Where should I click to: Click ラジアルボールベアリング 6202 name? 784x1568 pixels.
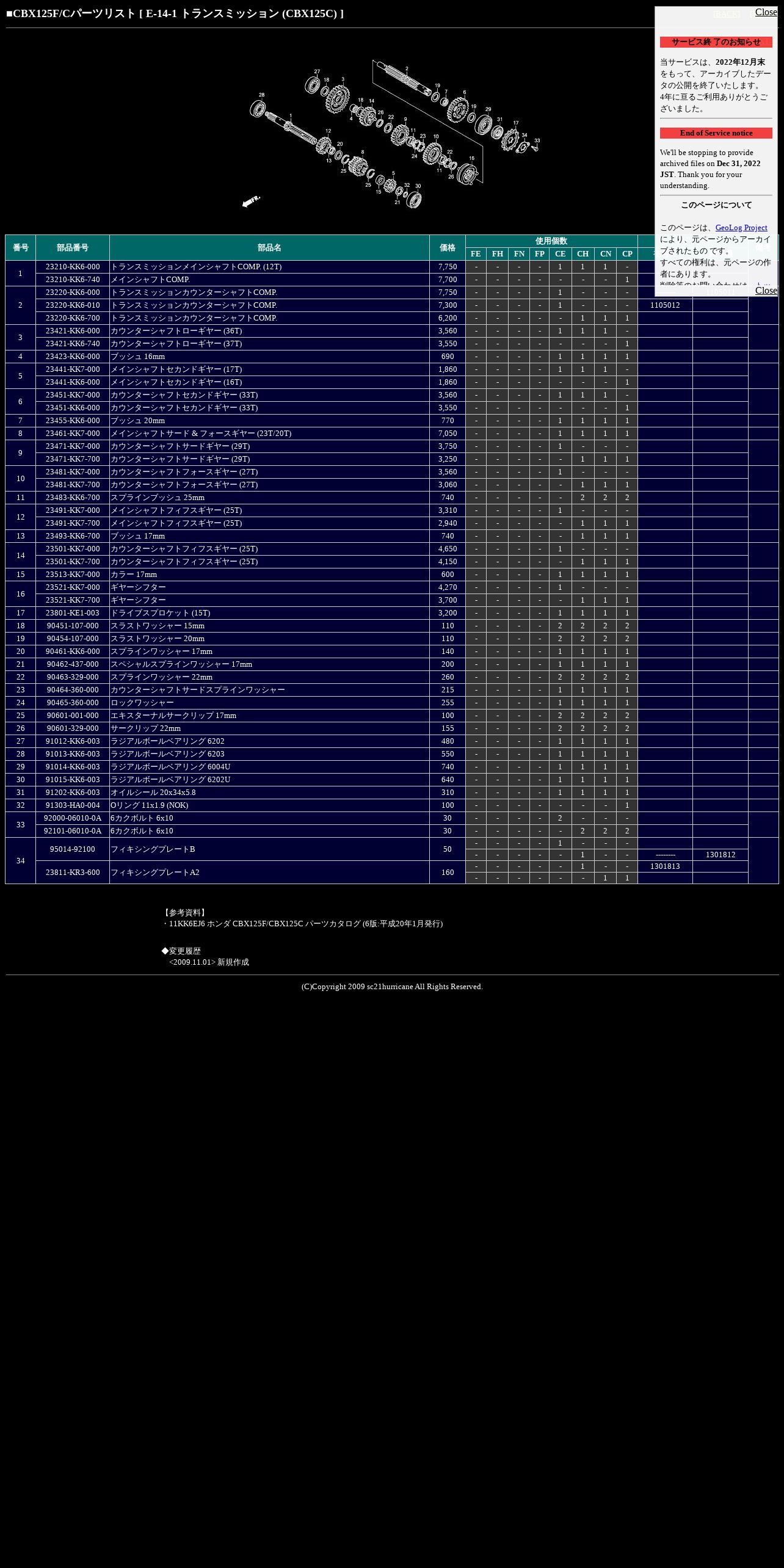point(167,741)
